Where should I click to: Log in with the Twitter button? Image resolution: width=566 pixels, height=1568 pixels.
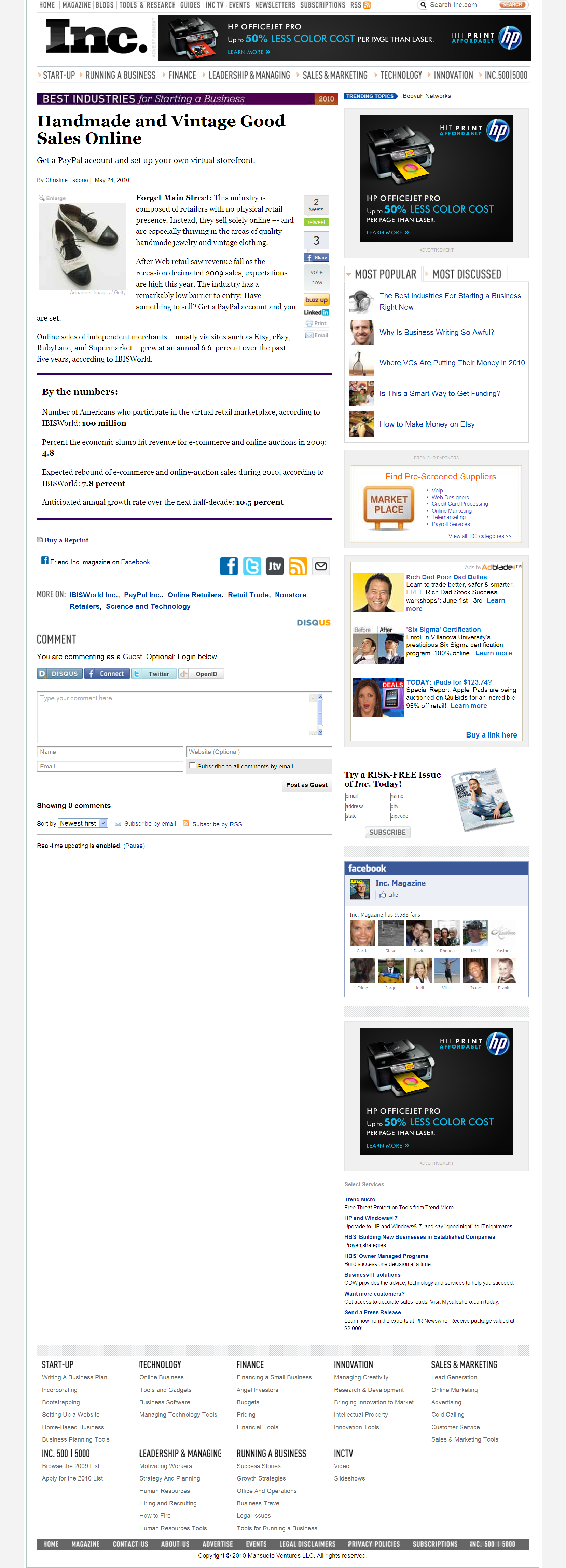[154, 674]
